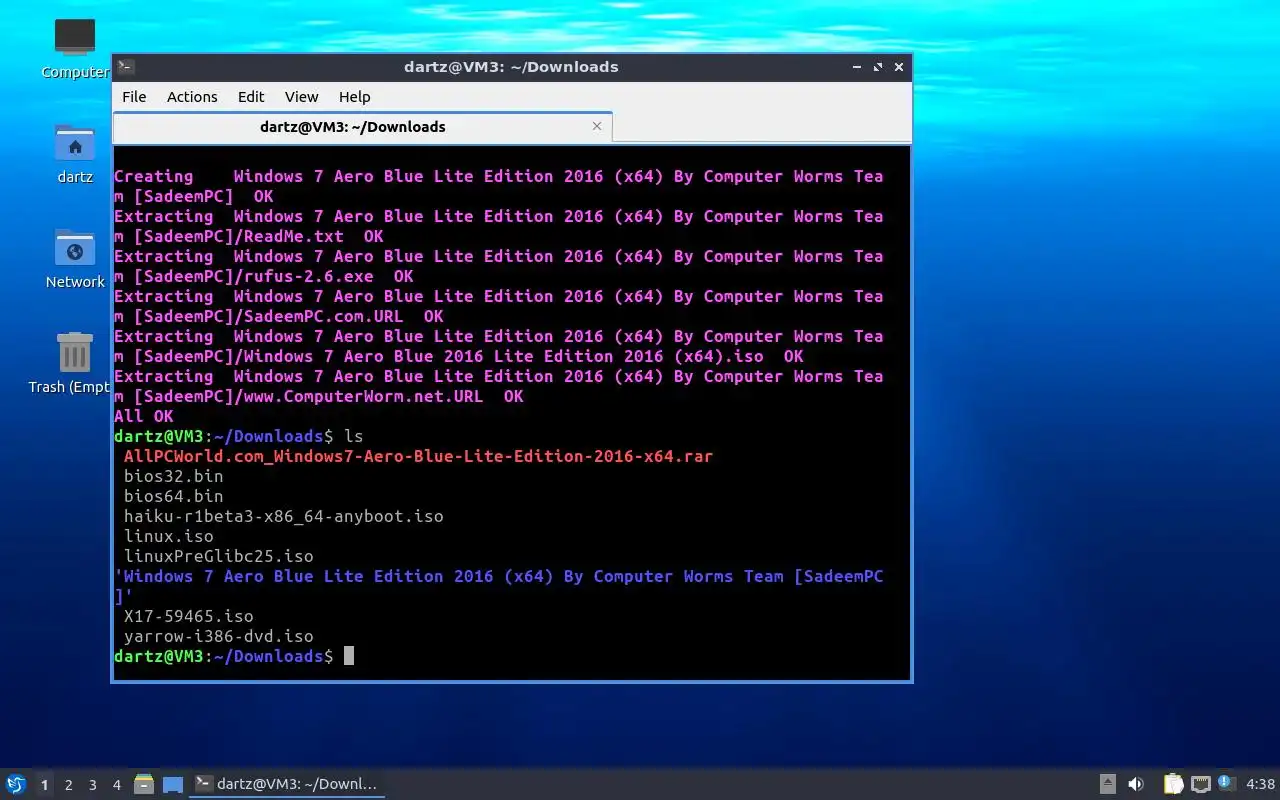Open the Actions menu
Screen dimensions: 1280x800
(x=192, y=97)
